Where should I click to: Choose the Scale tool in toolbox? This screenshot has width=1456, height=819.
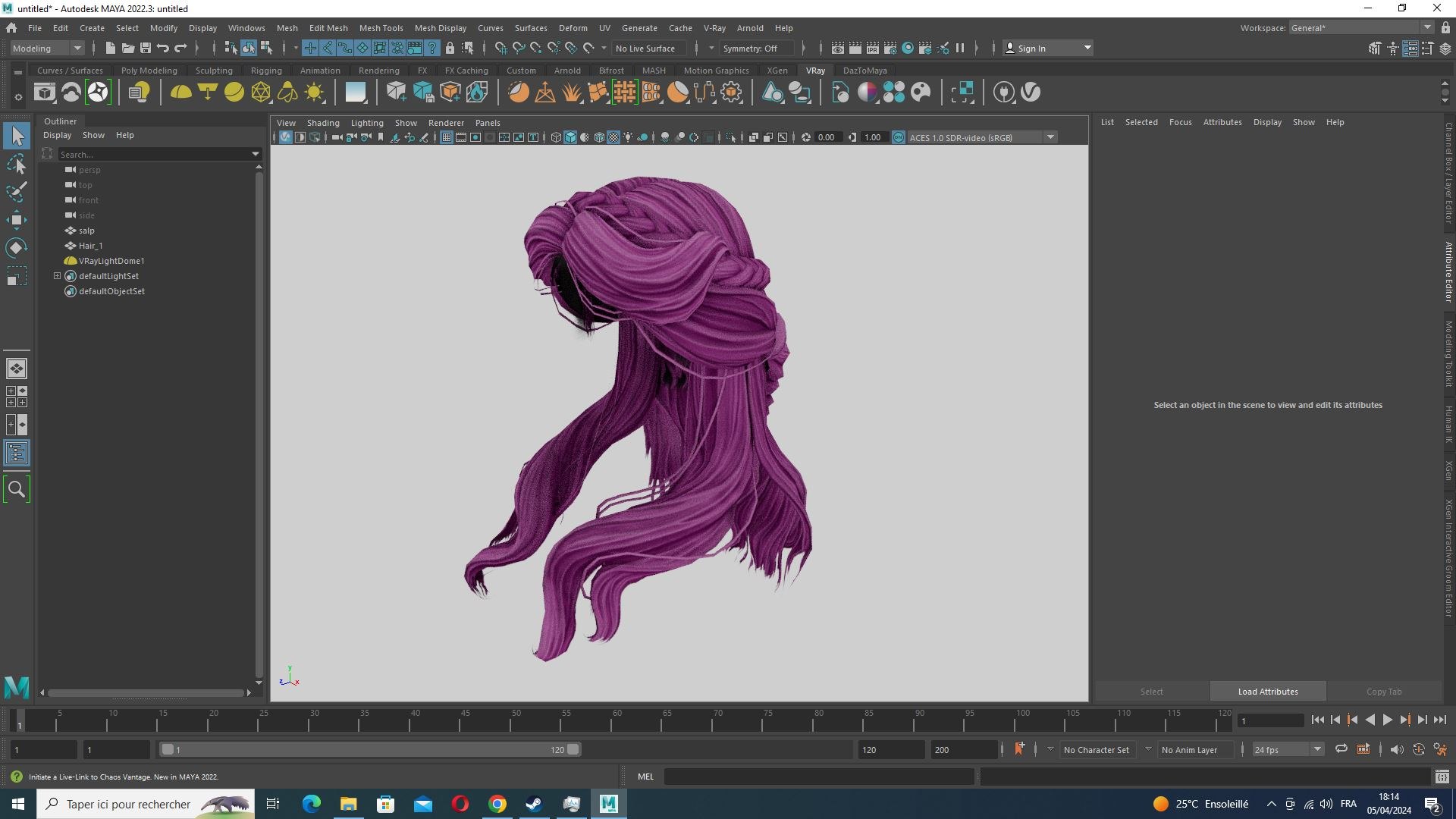tap(17, 276)
